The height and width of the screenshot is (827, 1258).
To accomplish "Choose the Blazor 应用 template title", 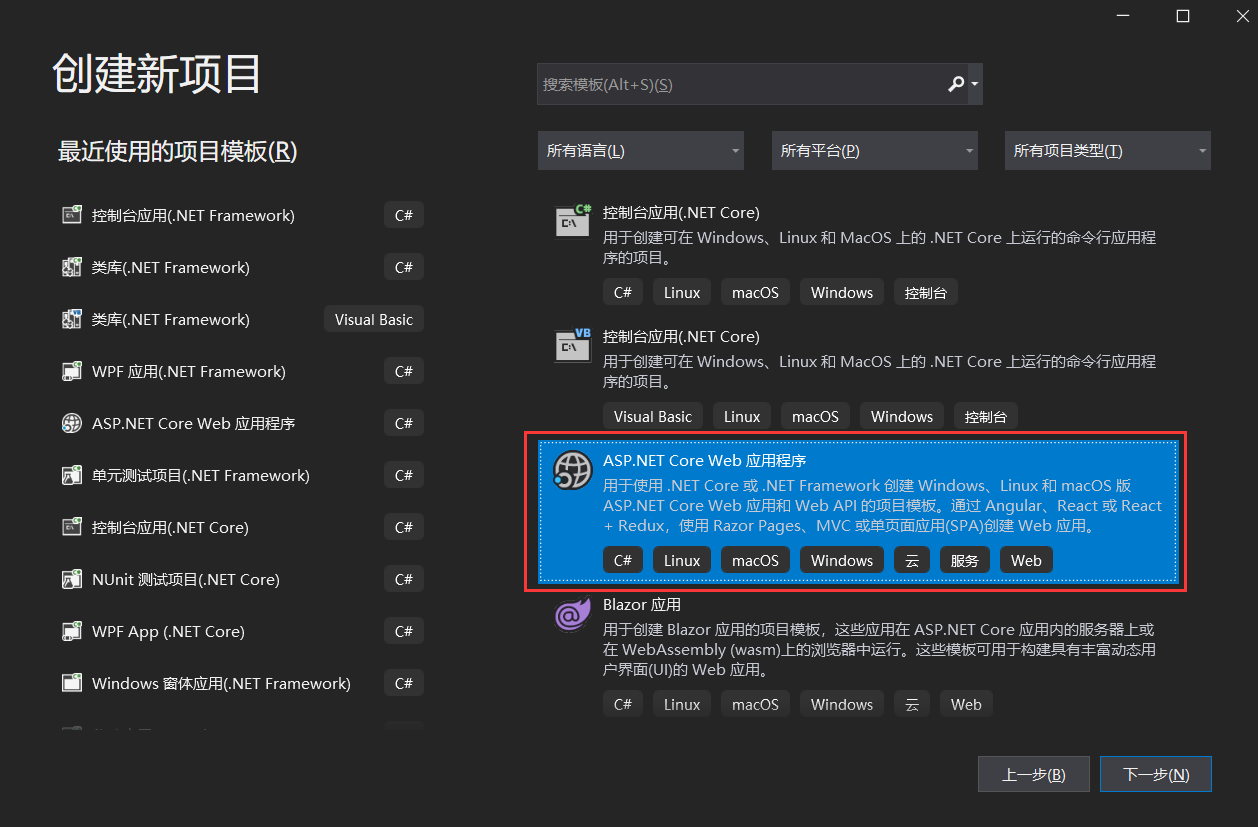I will pyautogui.click(x=642, y=604).
